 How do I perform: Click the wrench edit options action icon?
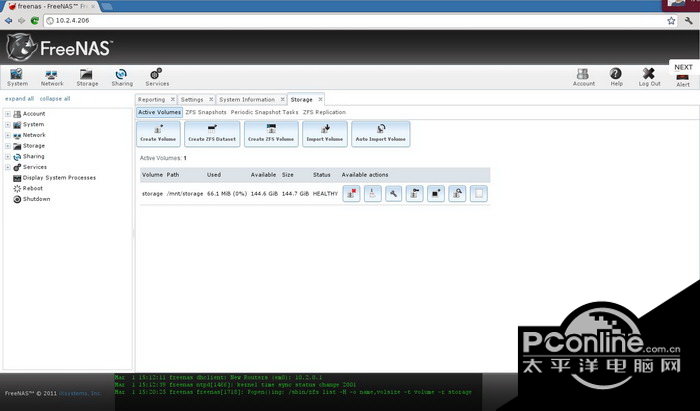coord(393,194)
